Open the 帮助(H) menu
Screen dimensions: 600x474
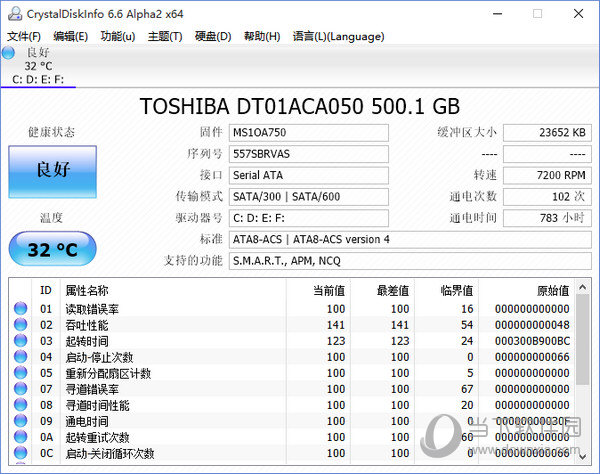pyautogui.click(x=262, y=36)
